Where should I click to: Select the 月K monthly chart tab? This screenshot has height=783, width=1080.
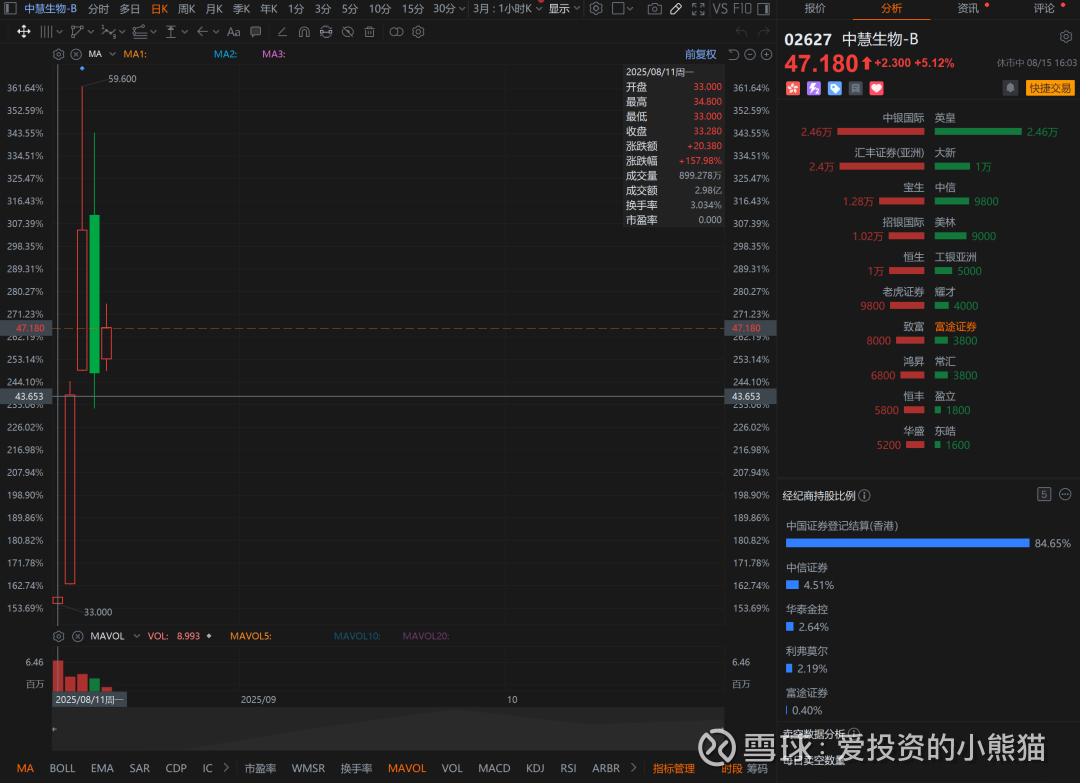(x=214, y=9)
